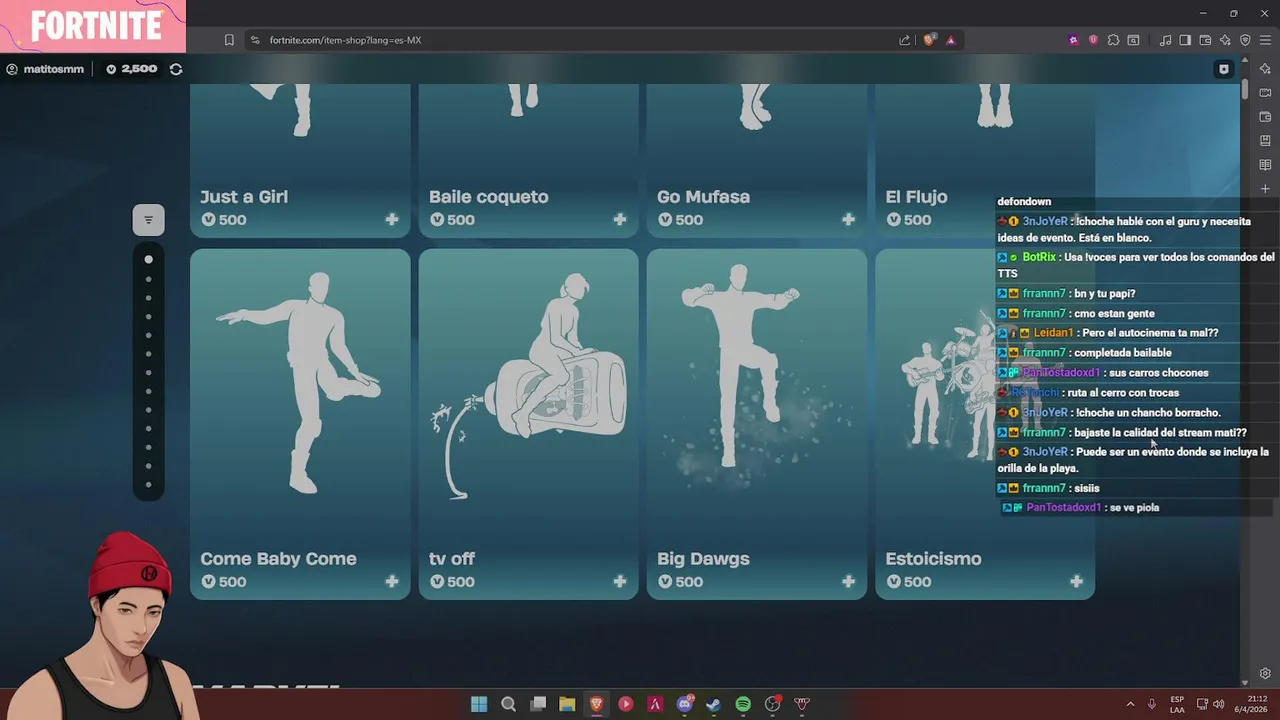The image size is (1280, 720).
Task: Open the shop section filter button
Action: [148, 220]
